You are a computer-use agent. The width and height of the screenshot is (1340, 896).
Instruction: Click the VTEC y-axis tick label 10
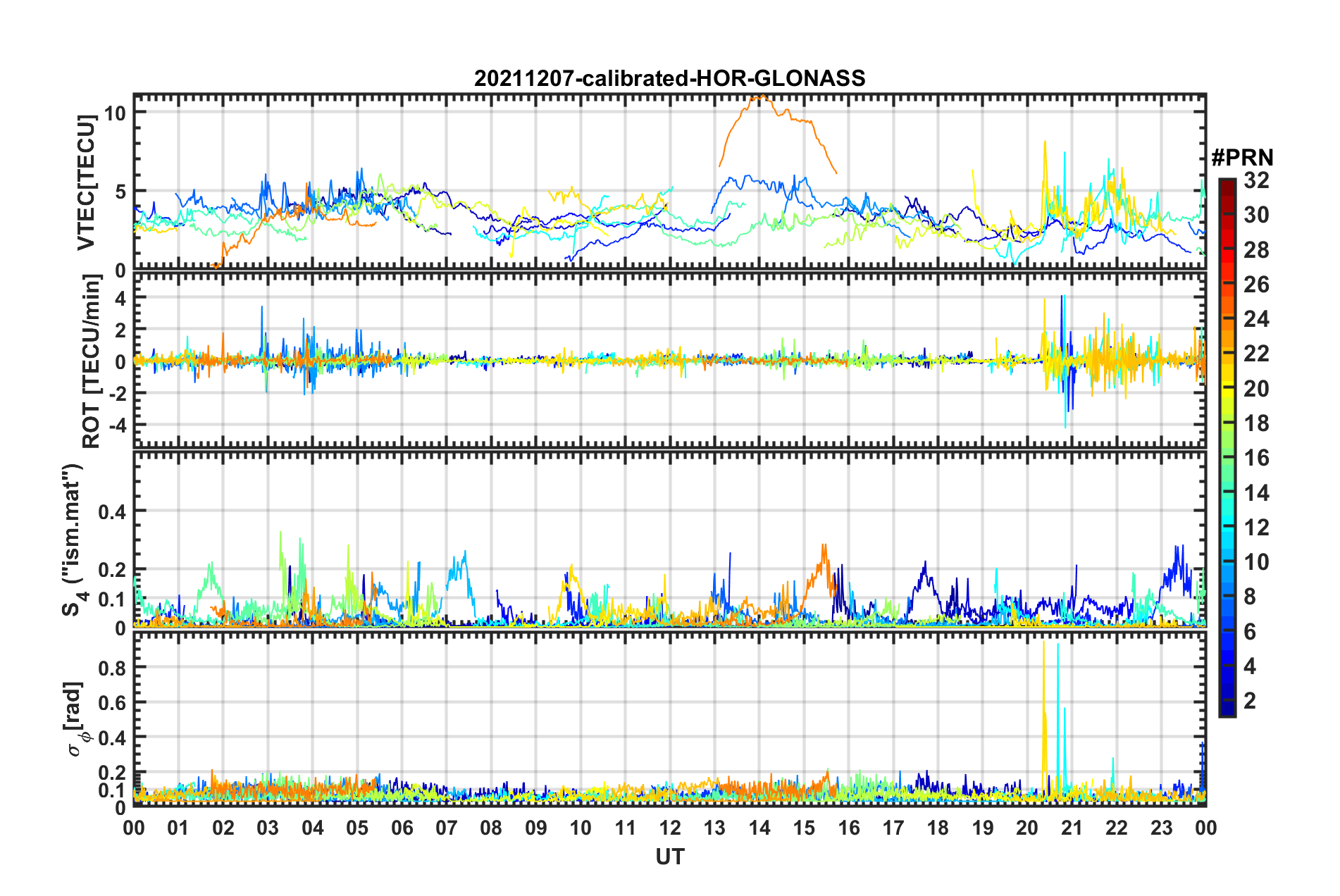(x=116, y=113)
